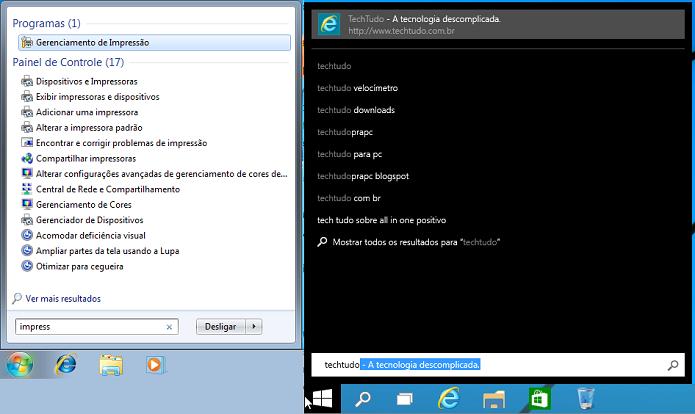Expand the shutdown options arrow next to Desligar
This screenshot has height=414, width=695.
[254, 327]
